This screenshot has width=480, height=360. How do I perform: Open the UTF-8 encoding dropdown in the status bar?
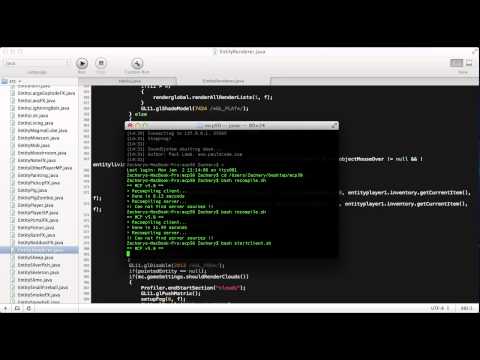[440, 308]
